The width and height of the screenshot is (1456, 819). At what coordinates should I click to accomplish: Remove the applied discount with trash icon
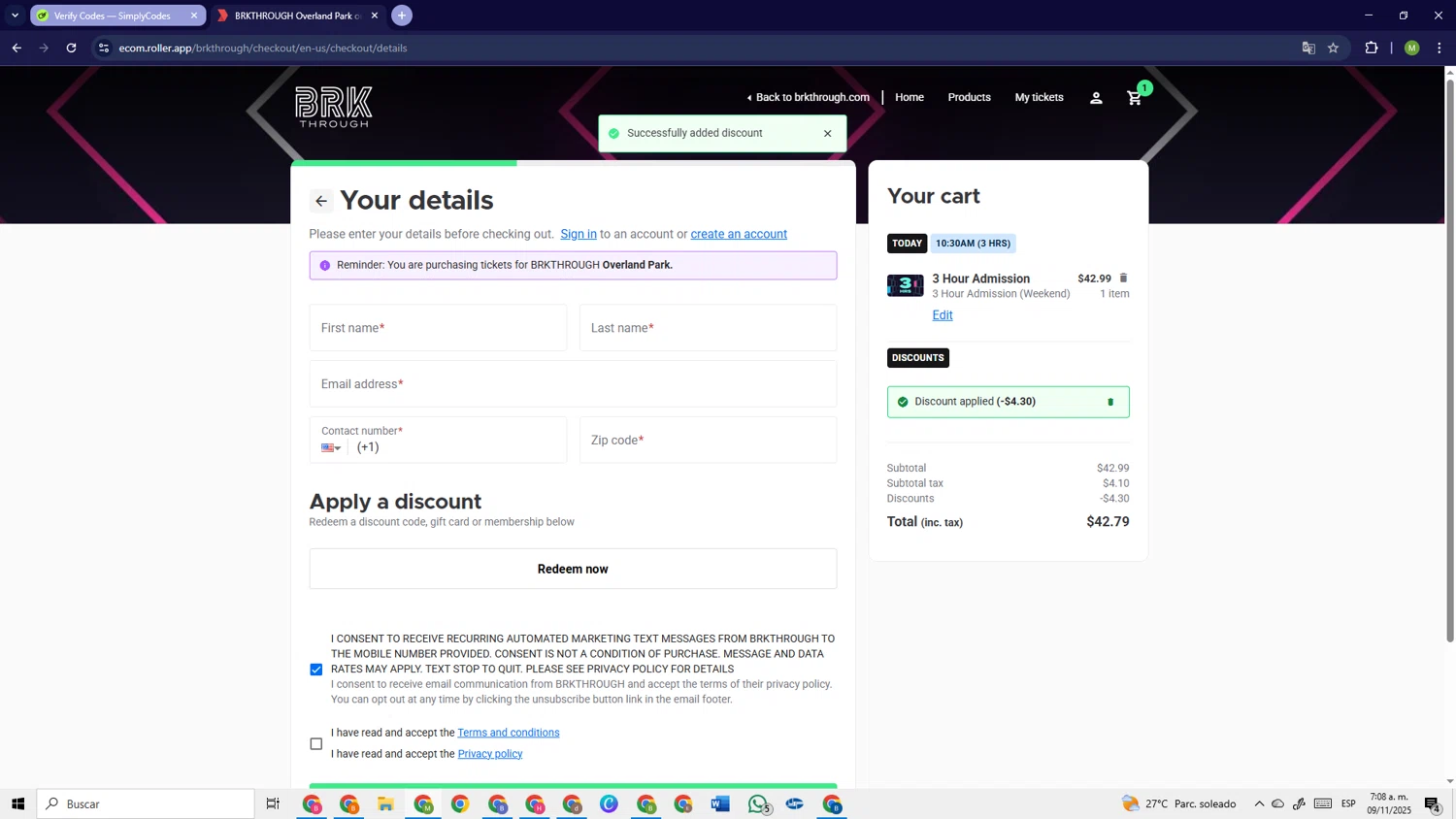[x=1110, y=402]
